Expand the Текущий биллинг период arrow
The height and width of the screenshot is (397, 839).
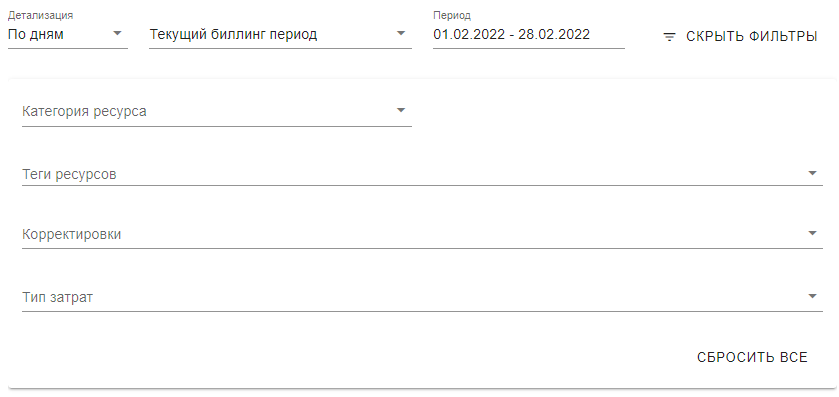pyautogui.click(x=401, y=34)
